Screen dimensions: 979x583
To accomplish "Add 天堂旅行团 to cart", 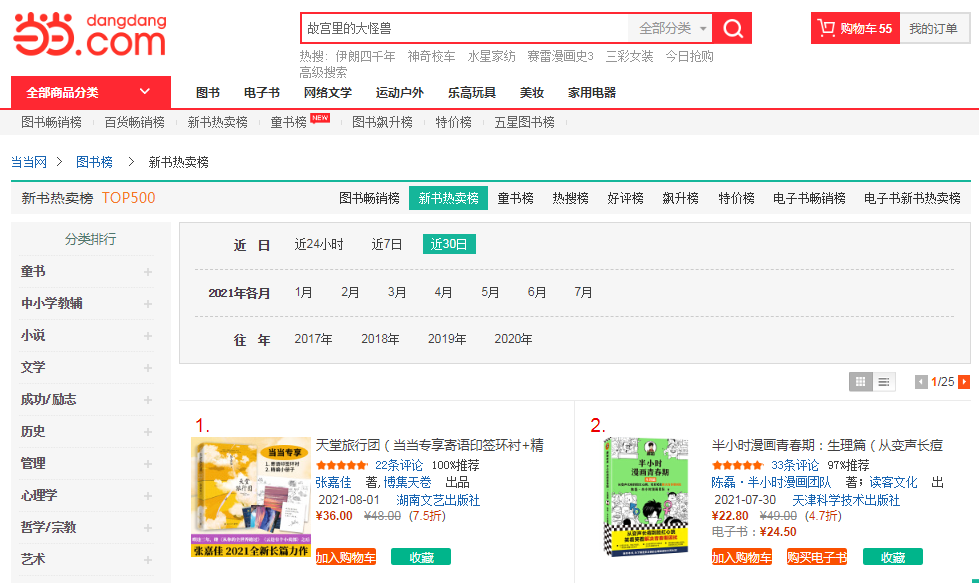I will [x=346, y=557].
